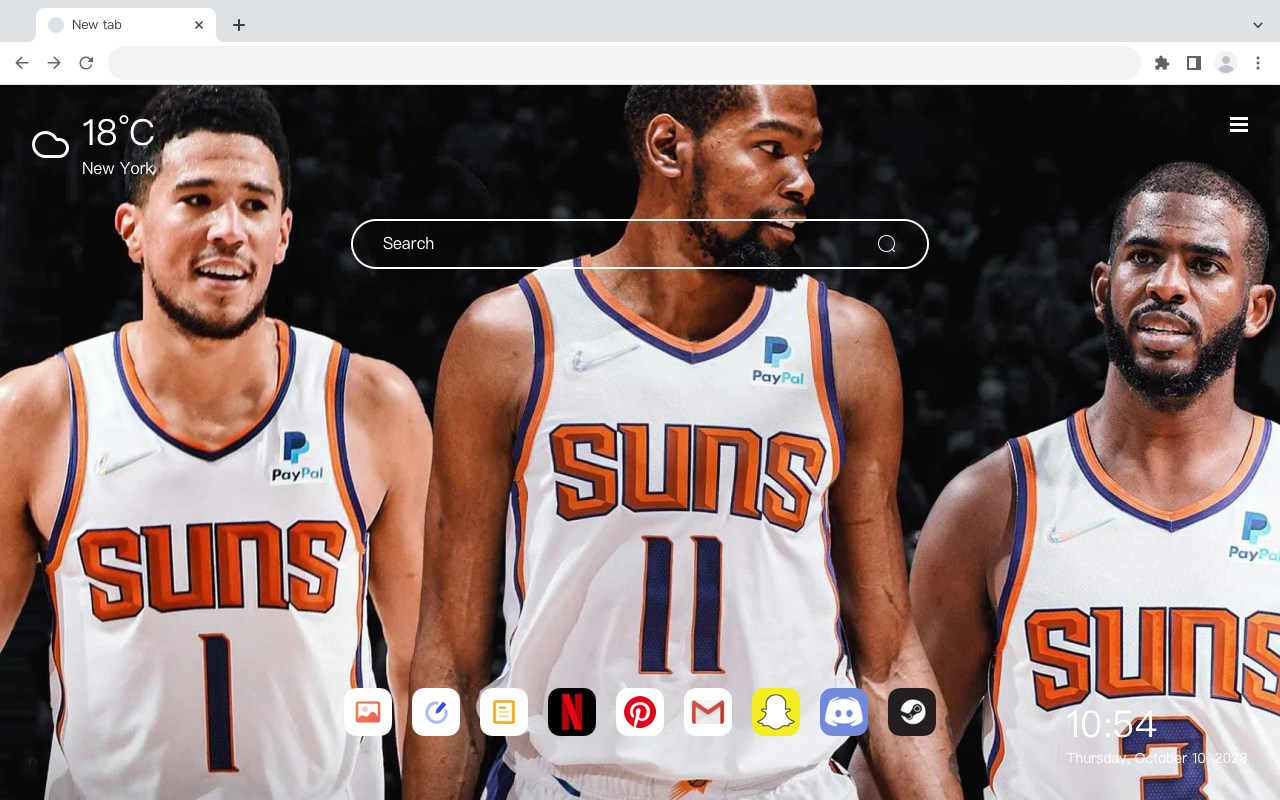Viewport: 1280px width, 800px height.
Task: Open the Gmail shortcut
Action: click(x=708, y=712)
